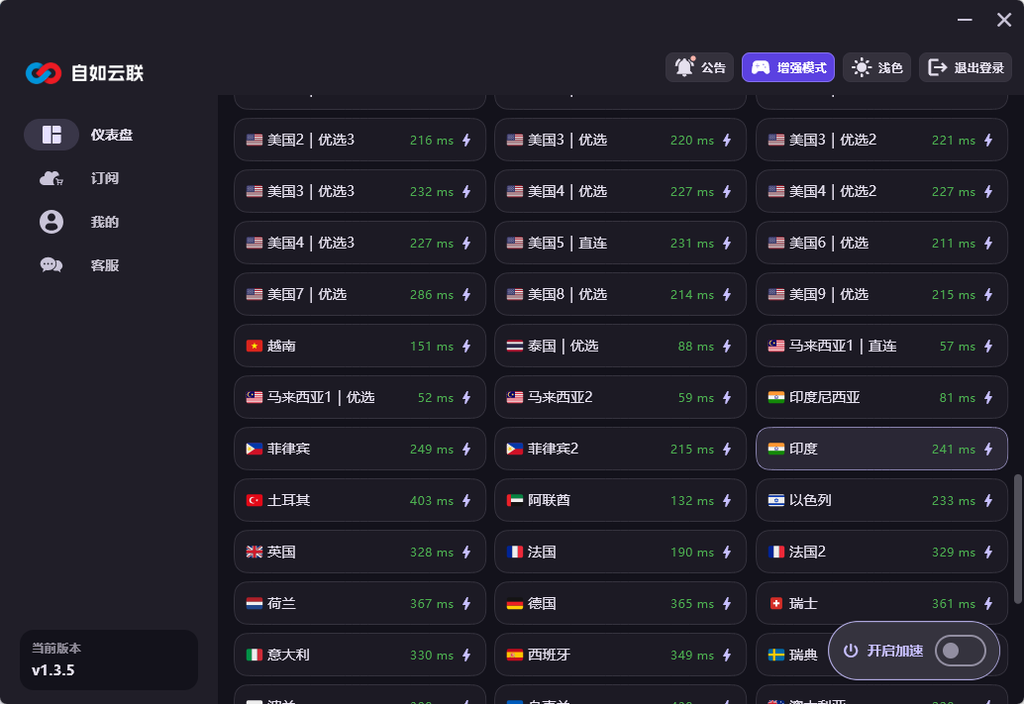This screenshot has width=1024, height=704.
Task: Click the lightning icon for 越南 node
Action: (467, 346)
